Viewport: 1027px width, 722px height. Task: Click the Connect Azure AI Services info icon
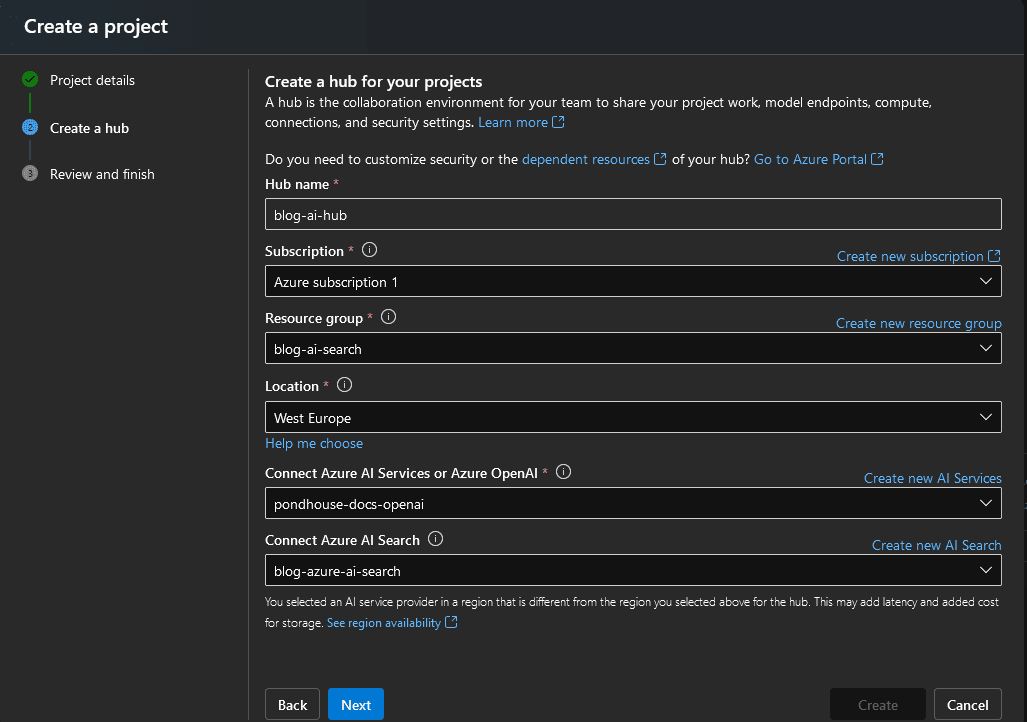[x=563, y=471]
